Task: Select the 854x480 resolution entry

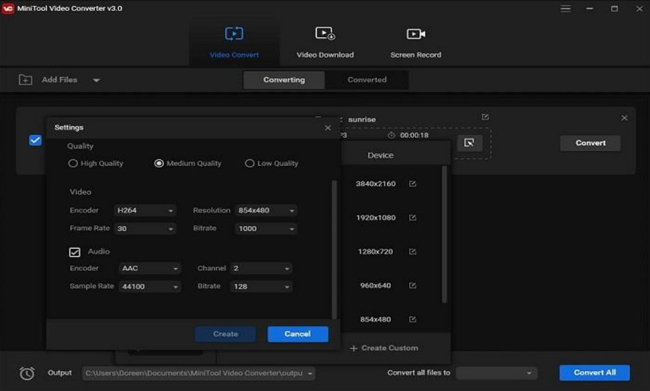Action: tap(376, 319)
